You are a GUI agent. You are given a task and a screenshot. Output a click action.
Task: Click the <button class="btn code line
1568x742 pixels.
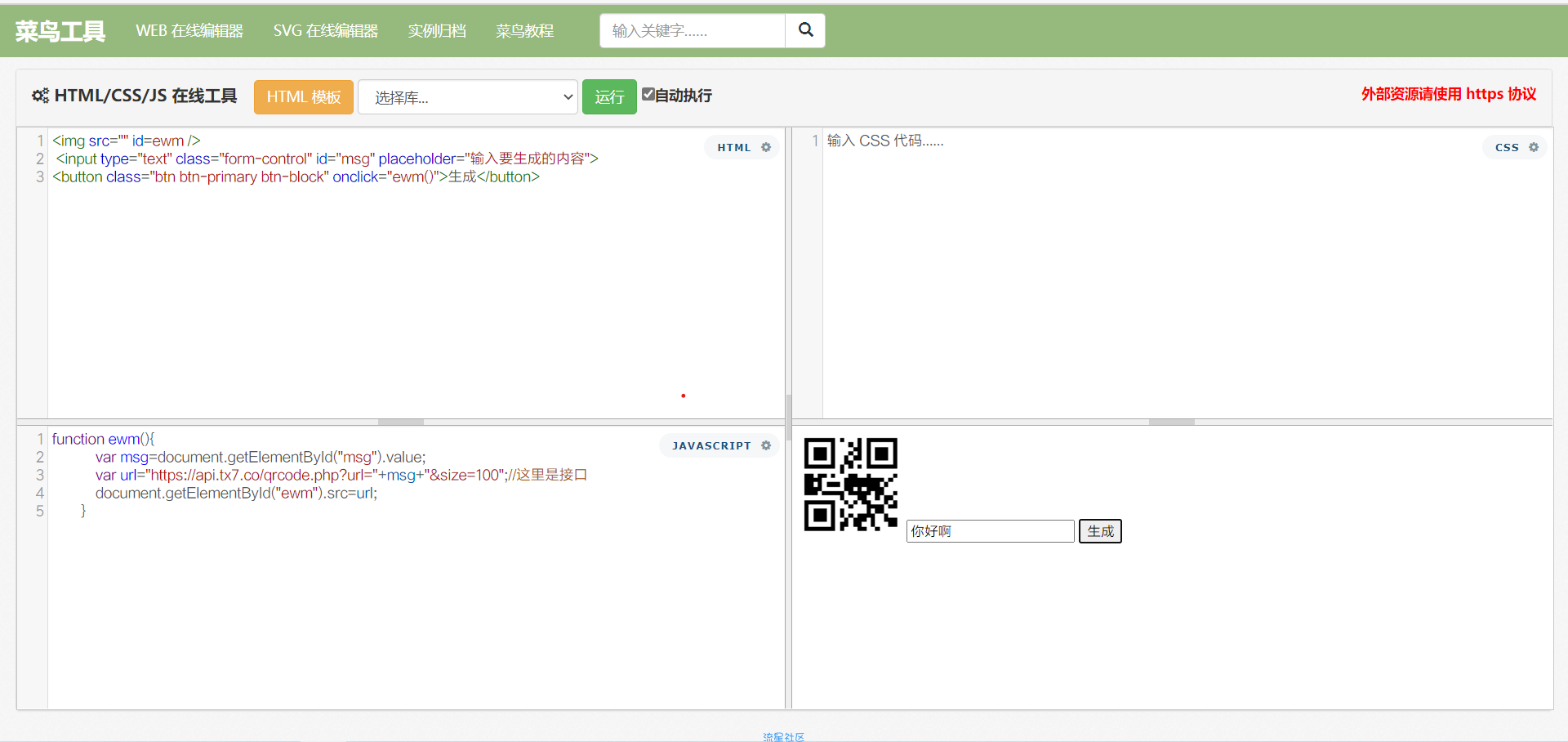pos(296,177)
